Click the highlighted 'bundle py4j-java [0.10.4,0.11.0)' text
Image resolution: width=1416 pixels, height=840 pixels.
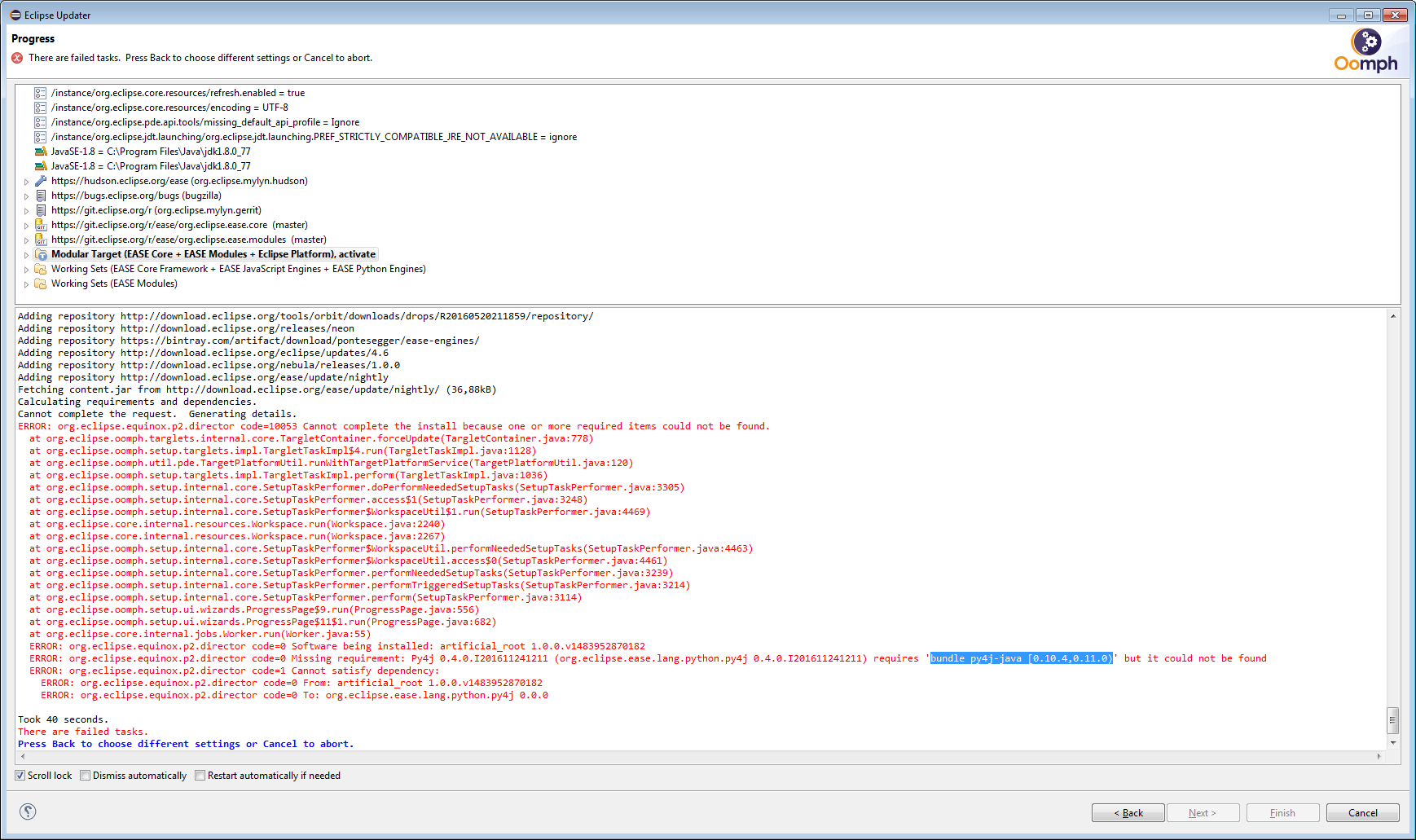[1022, 658]
